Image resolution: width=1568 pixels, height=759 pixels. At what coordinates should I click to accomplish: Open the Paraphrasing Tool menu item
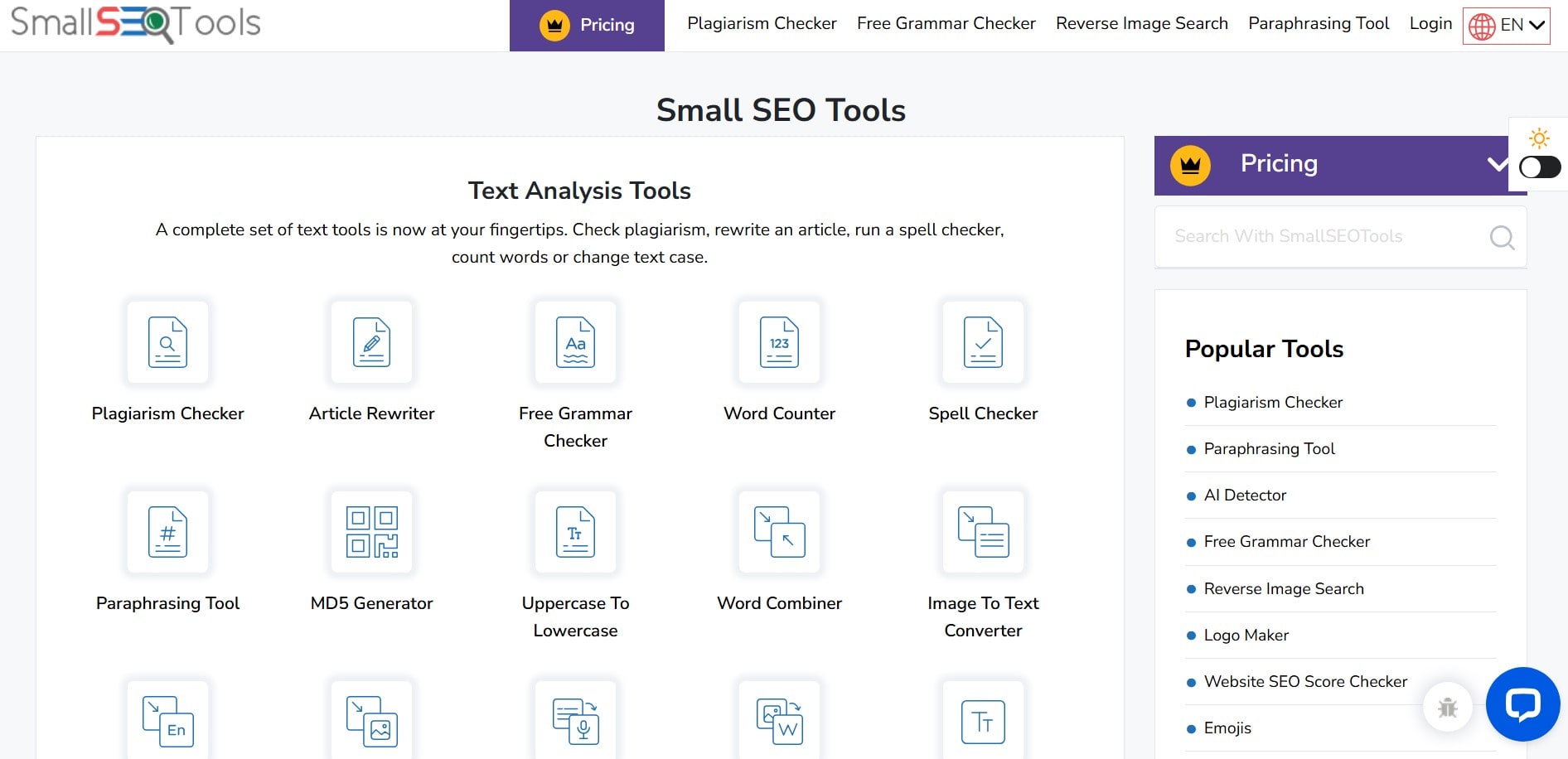1318,23
